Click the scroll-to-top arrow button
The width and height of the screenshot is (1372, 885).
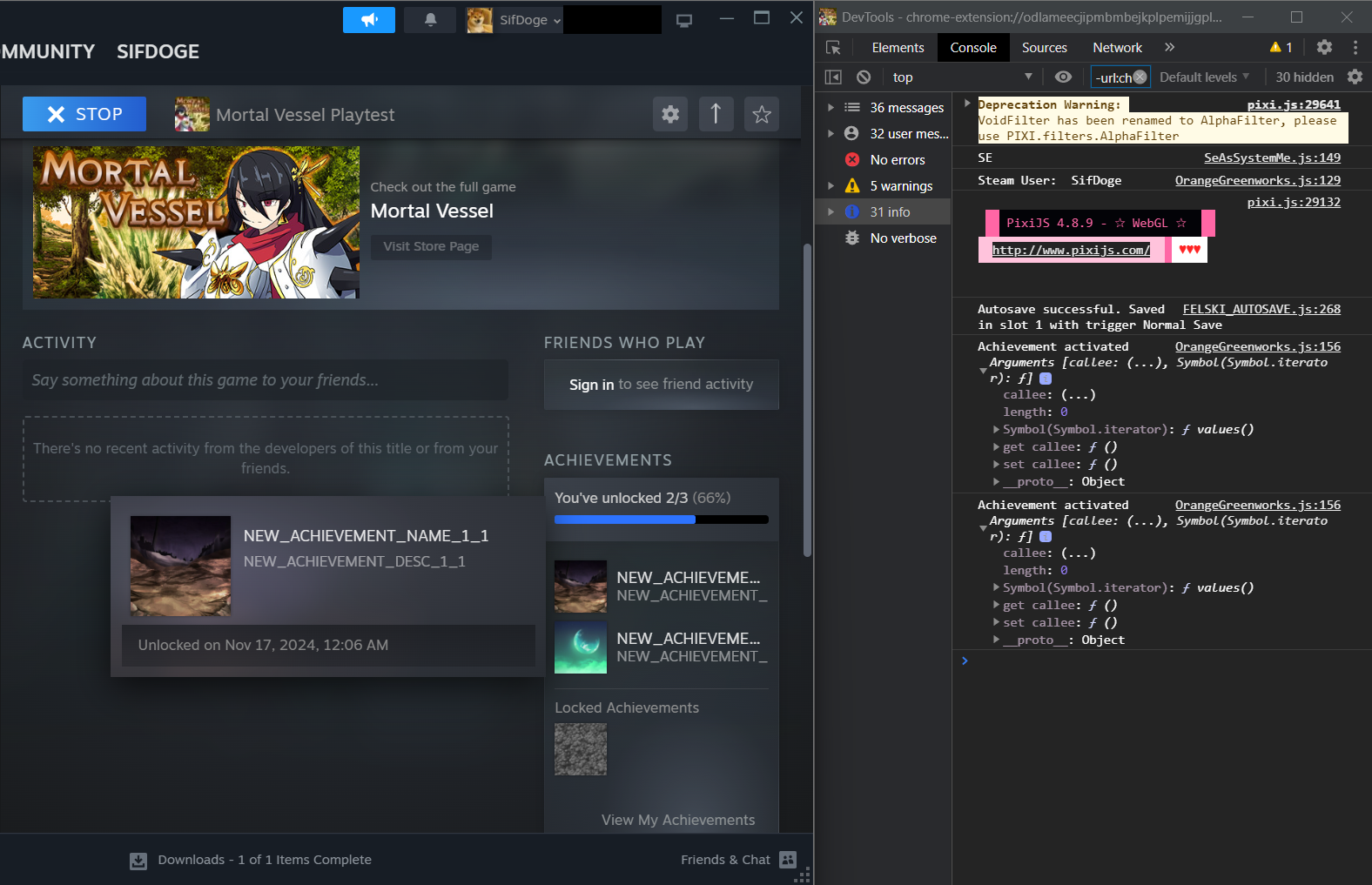click(716, 114)
